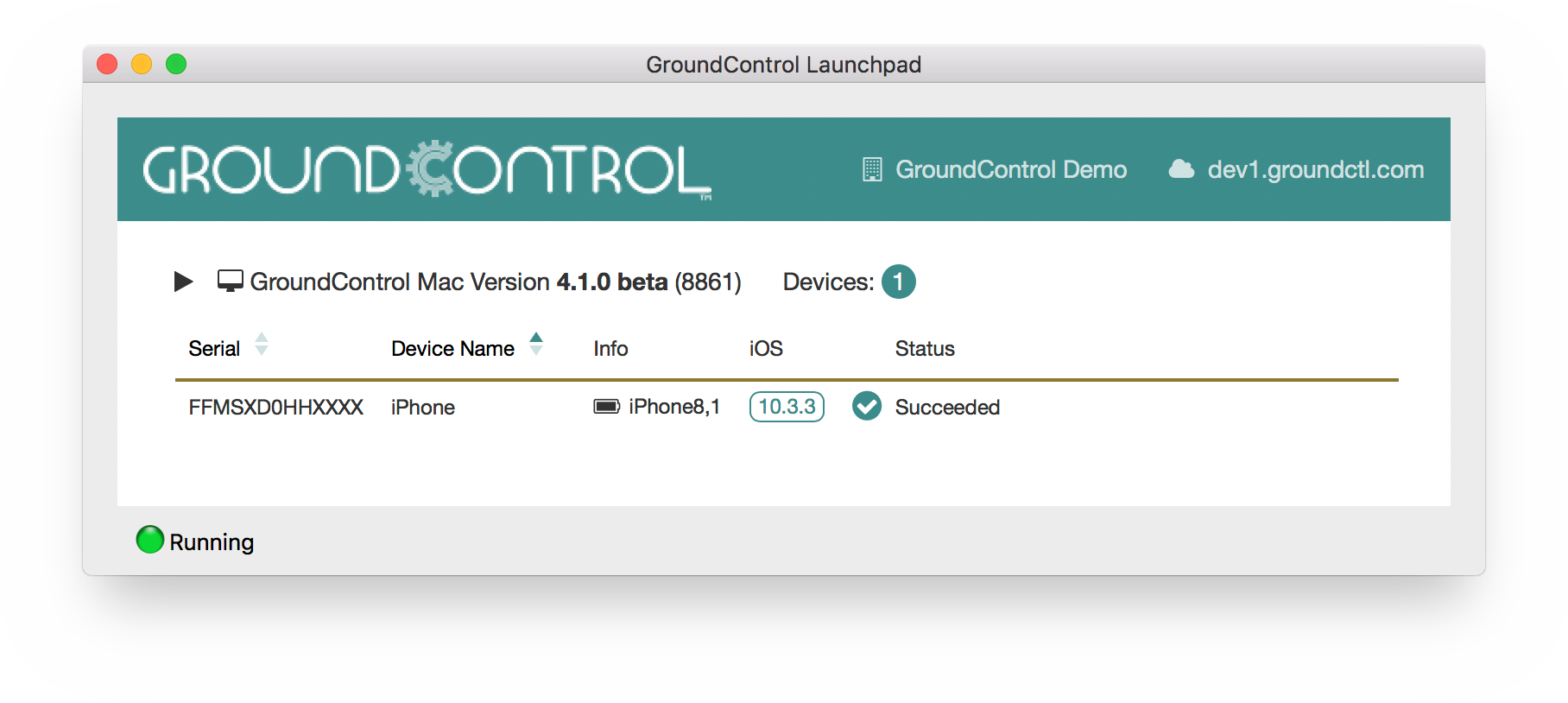Click the Devices count badge showing 1
Viewport: 1568px width, 703px height.
tap(898, 282)
